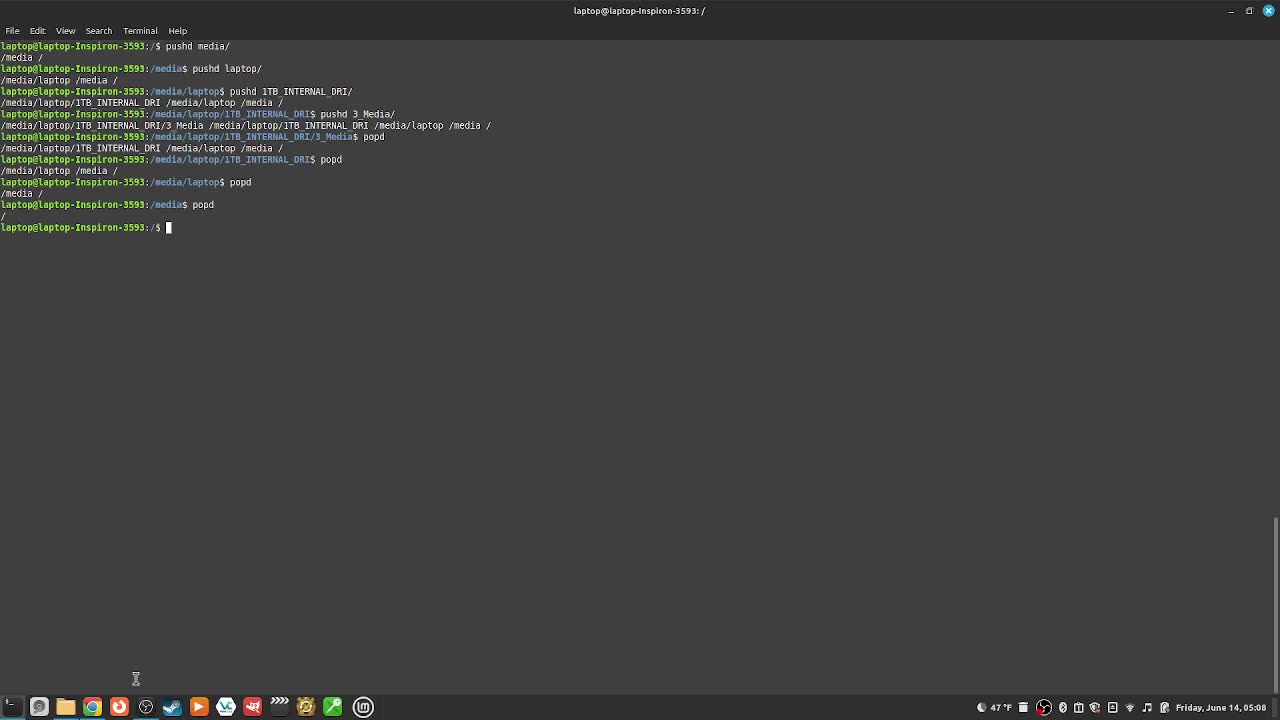
Task: Open the Wi-Fi network tray icon
Action: [x=1130, y=707]
